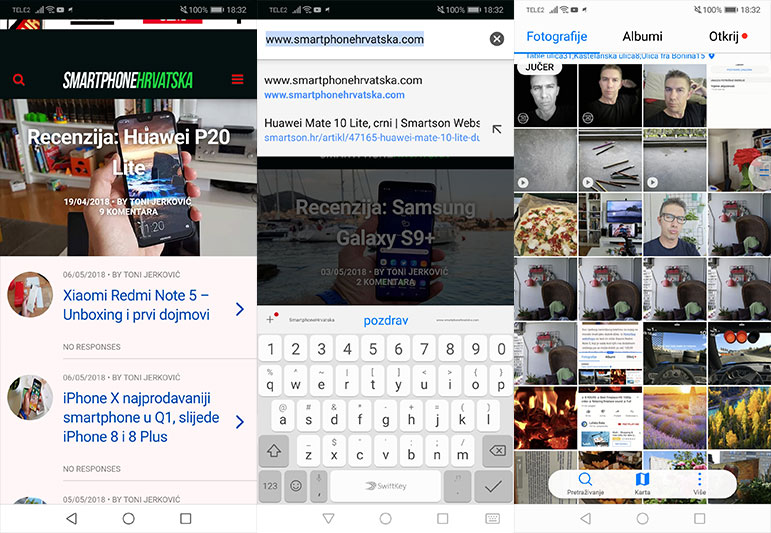Tap the Recents square button in the first phone
Screen dimensions: 771x533
tap(185, 518)
